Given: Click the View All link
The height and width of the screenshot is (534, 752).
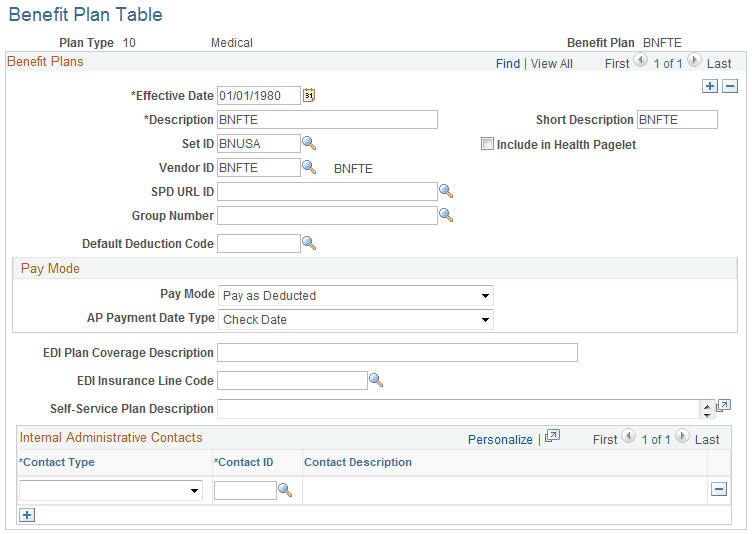Looking at the screenshot, I should coord(552,64).
